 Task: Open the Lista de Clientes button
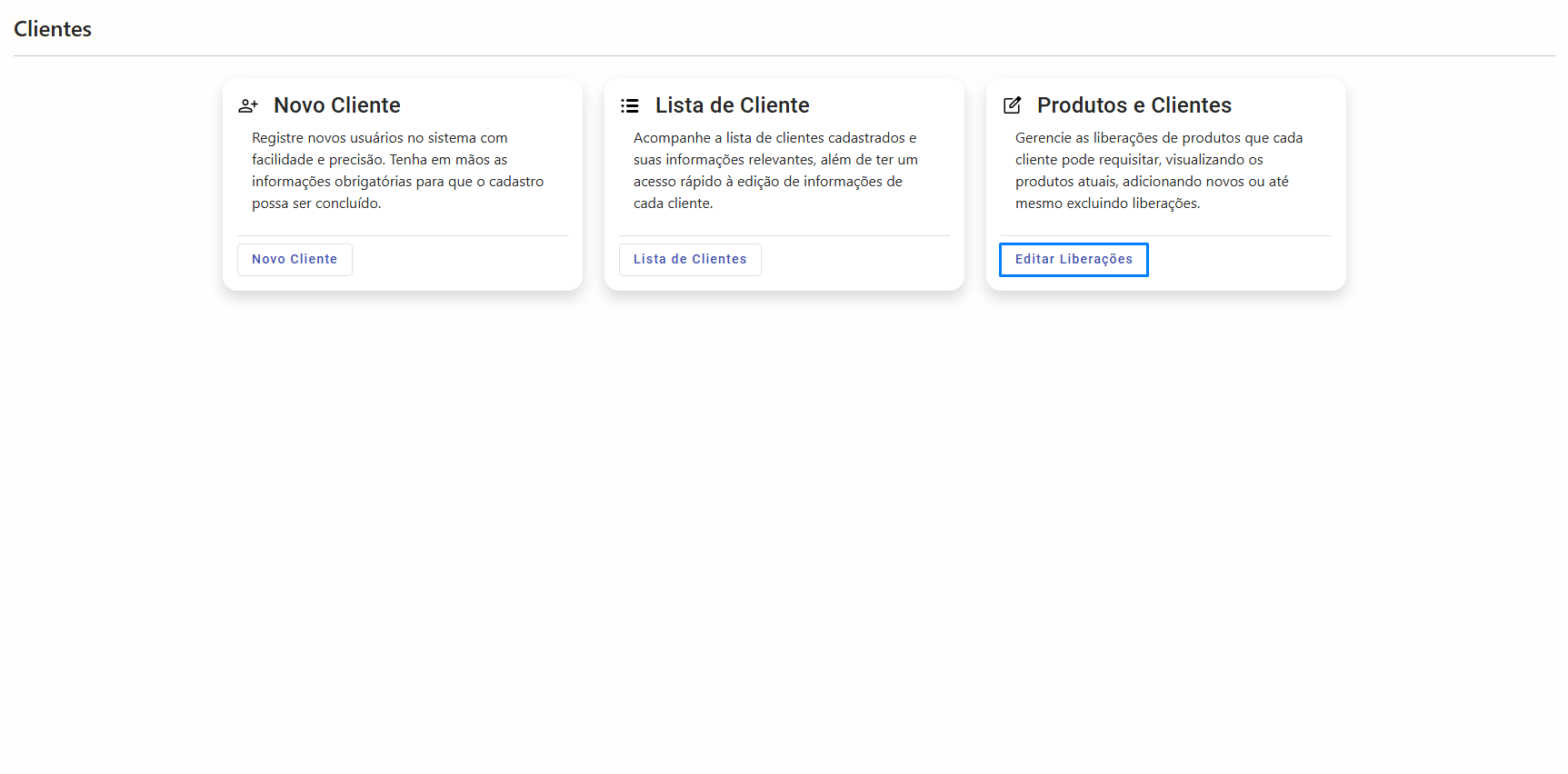pyautogui.click(x=690, y=260)
